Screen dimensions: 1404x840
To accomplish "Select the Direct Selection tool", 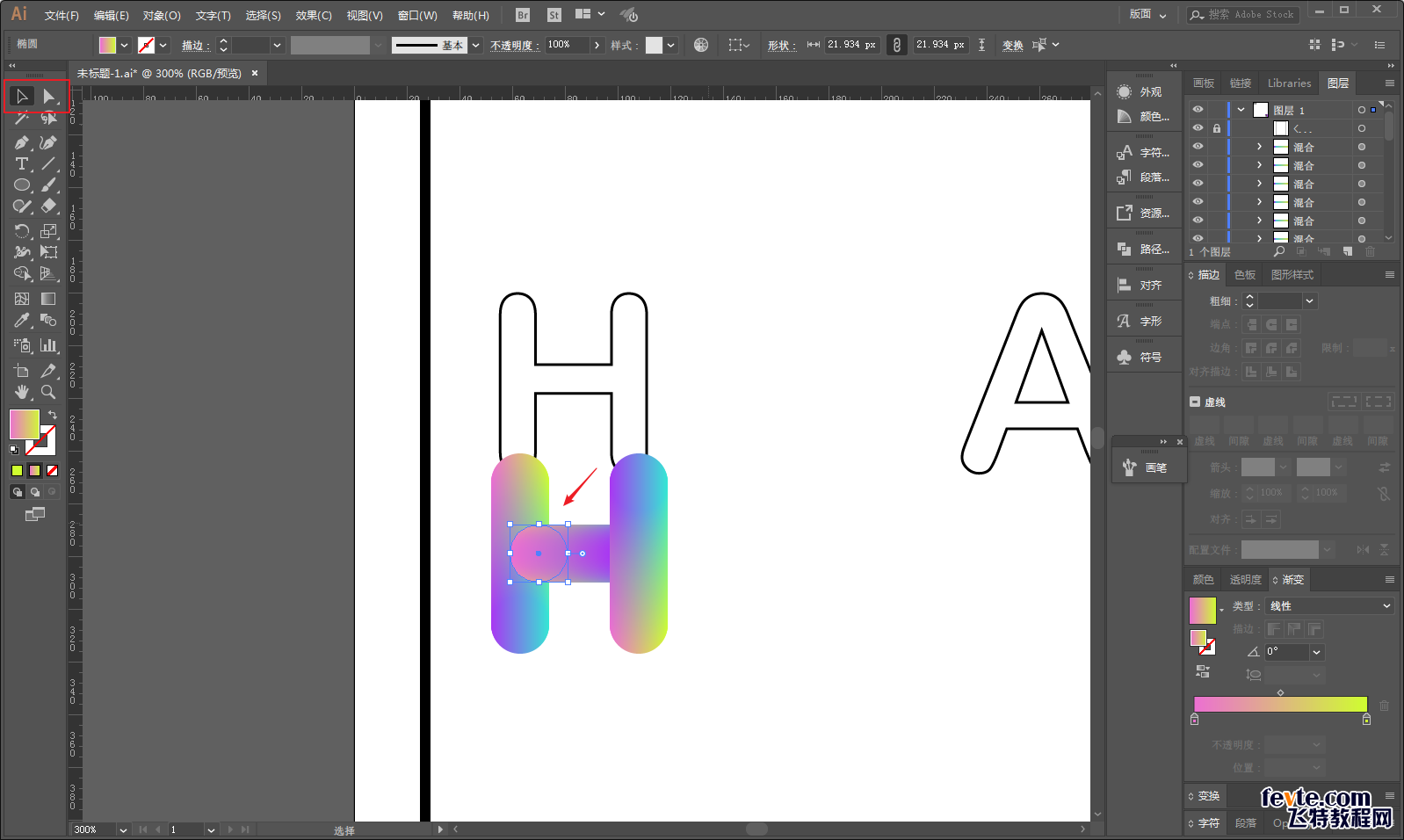I will coord(49,97).
